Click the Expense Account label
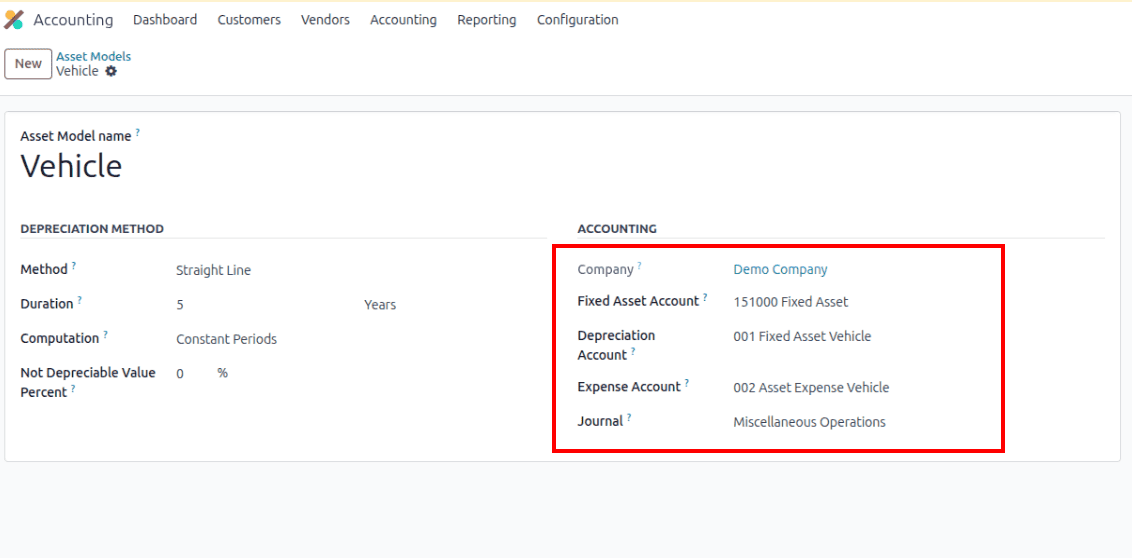The image size is (1132, 558). 630,387
